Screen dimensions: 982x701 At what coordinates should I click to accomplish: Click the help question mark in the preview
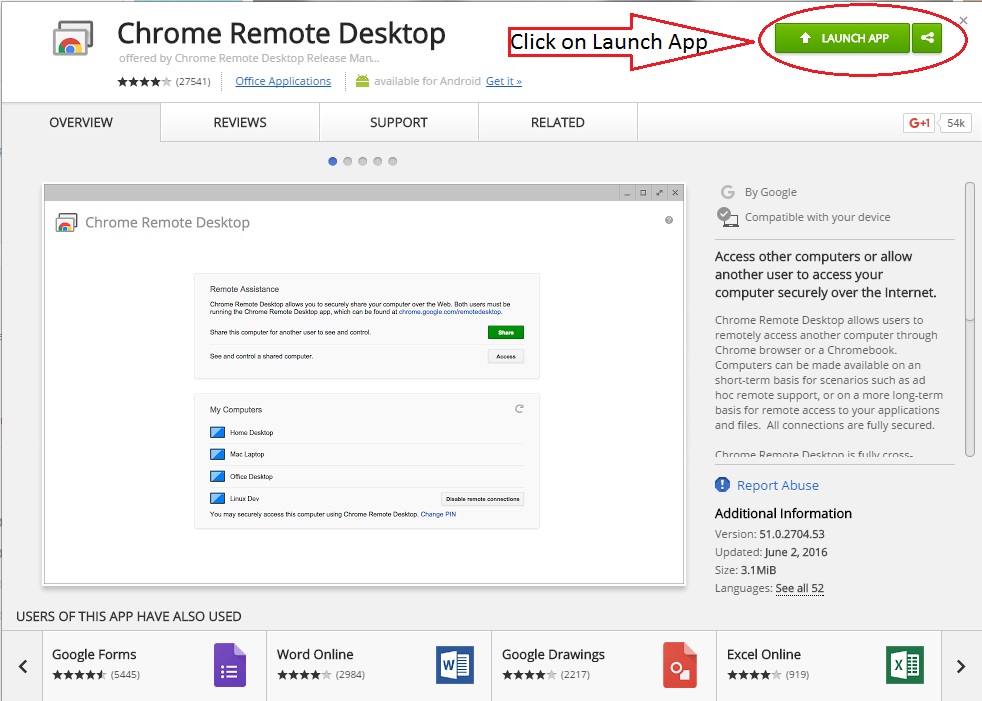pos(669,220)
